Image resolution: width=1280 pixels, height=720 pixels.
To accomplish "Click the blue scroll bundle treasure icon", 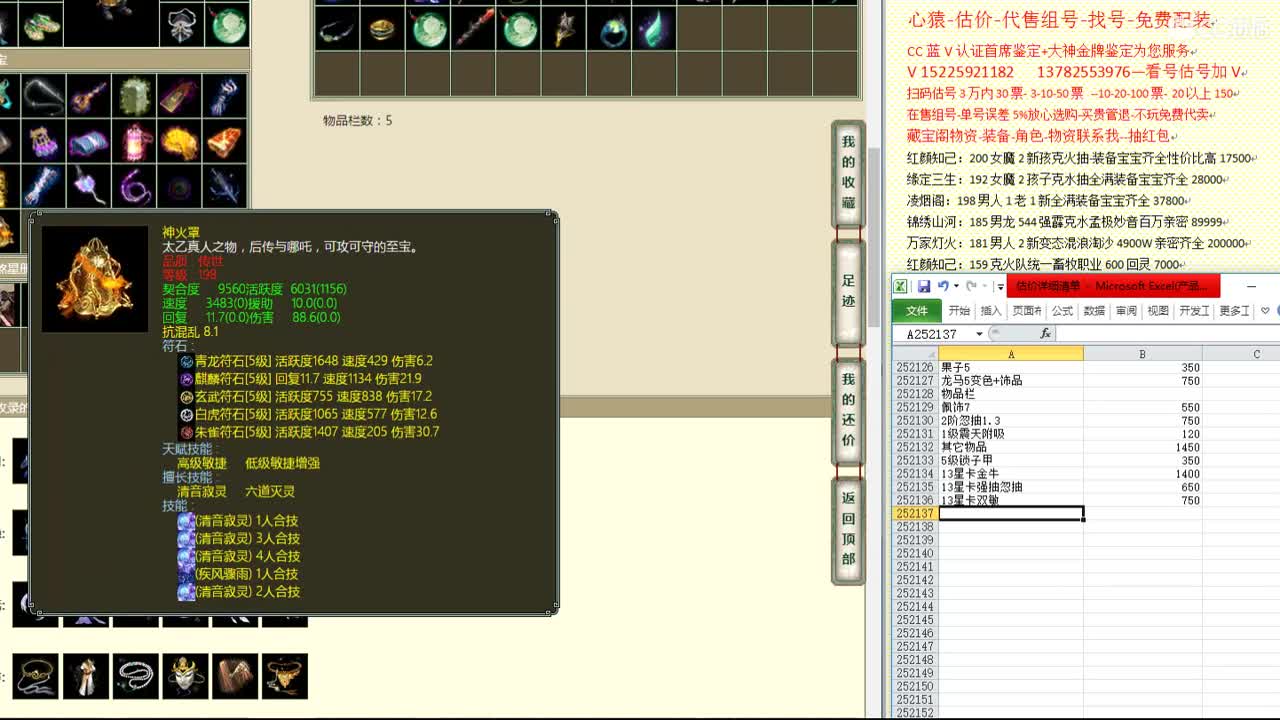I will click(x=88, y=142).
